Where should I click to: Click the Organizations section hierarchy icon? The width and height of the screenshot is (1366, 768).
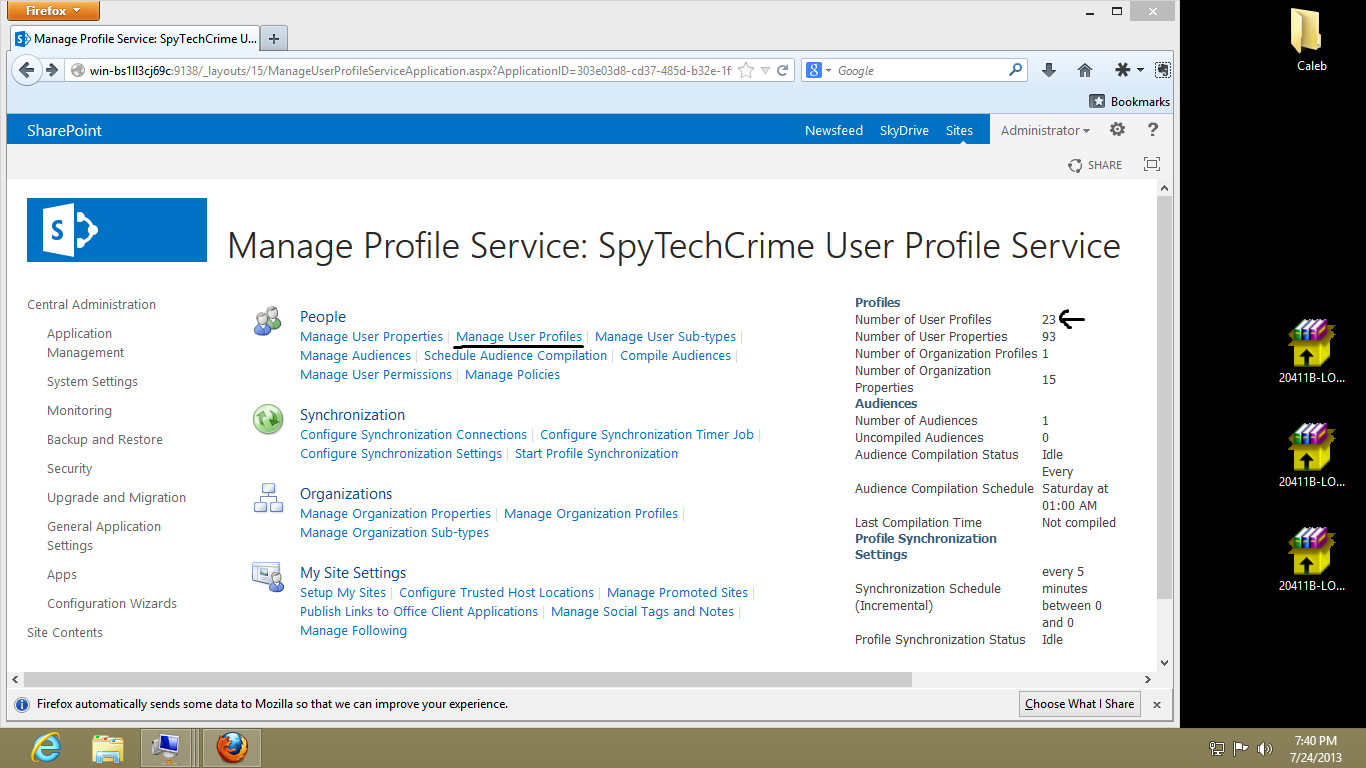(268, 498)
